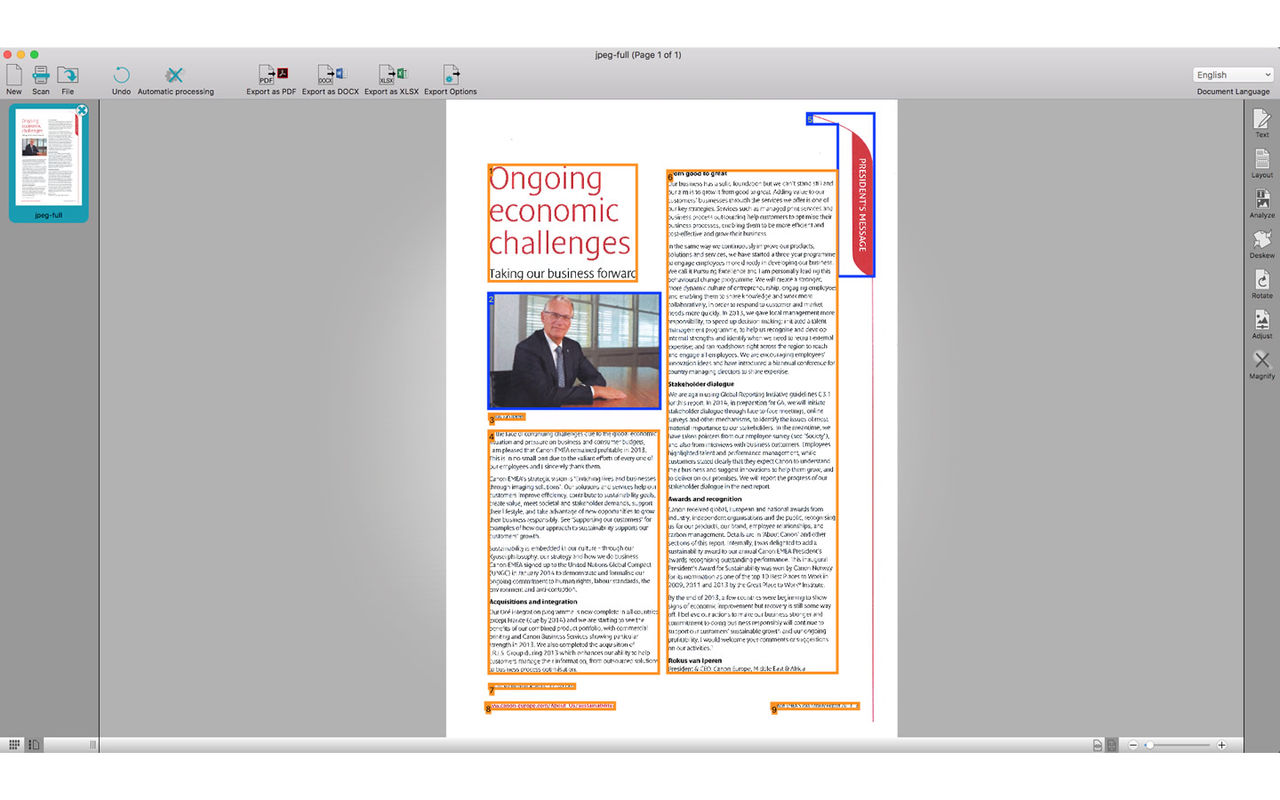Screen dimensions: 1280x800
Task: Export the document as DOCX
Action: coord(331,75)
